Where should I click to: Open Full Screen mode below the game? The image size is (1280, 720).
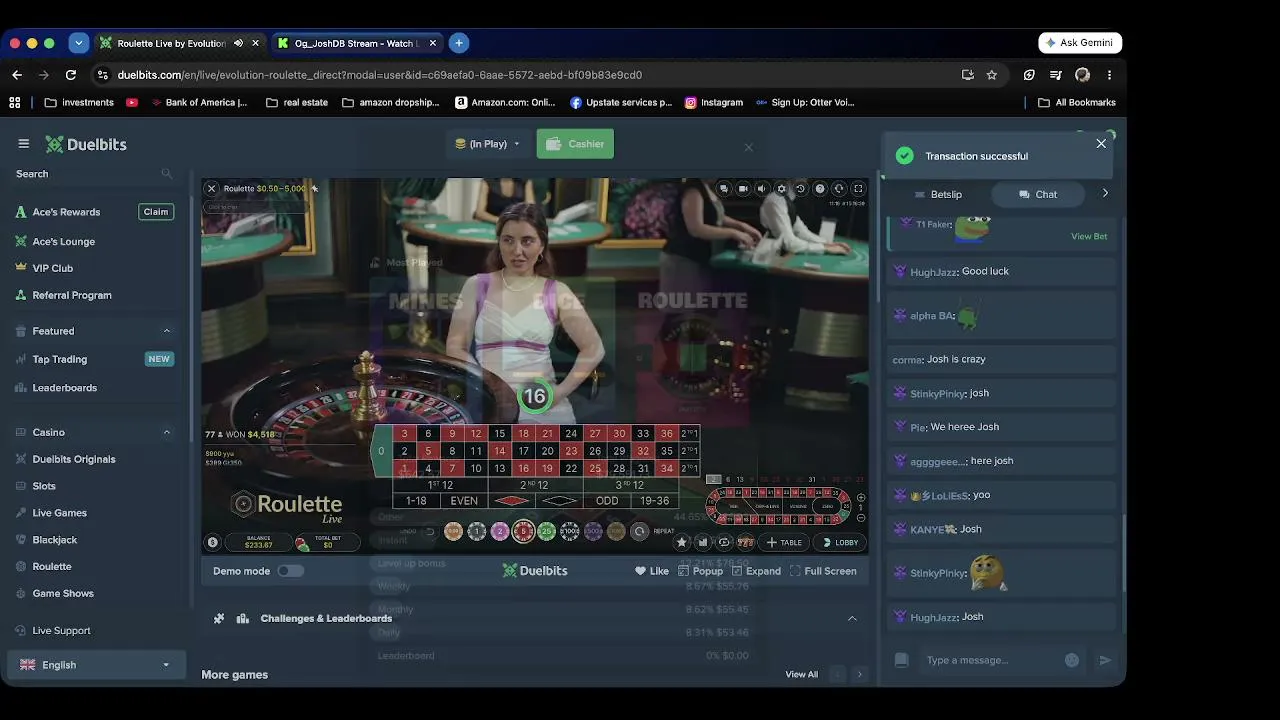[x=823, y=571]
